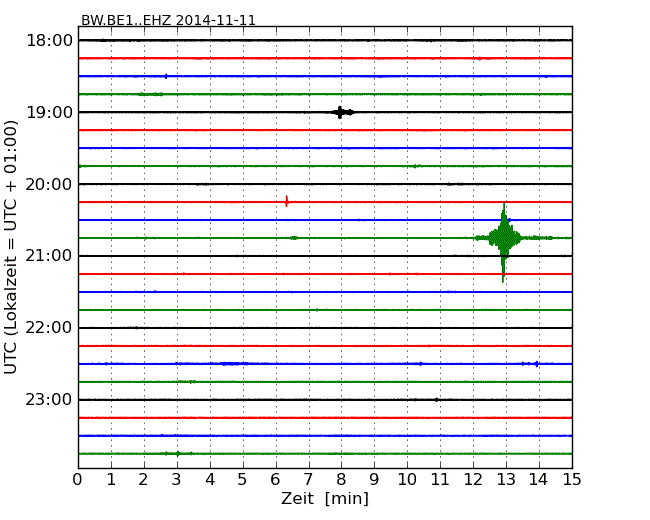Click the '10' tick label on the Zeit axis
This screenshot has height=520, width=650.
[407, 480]
